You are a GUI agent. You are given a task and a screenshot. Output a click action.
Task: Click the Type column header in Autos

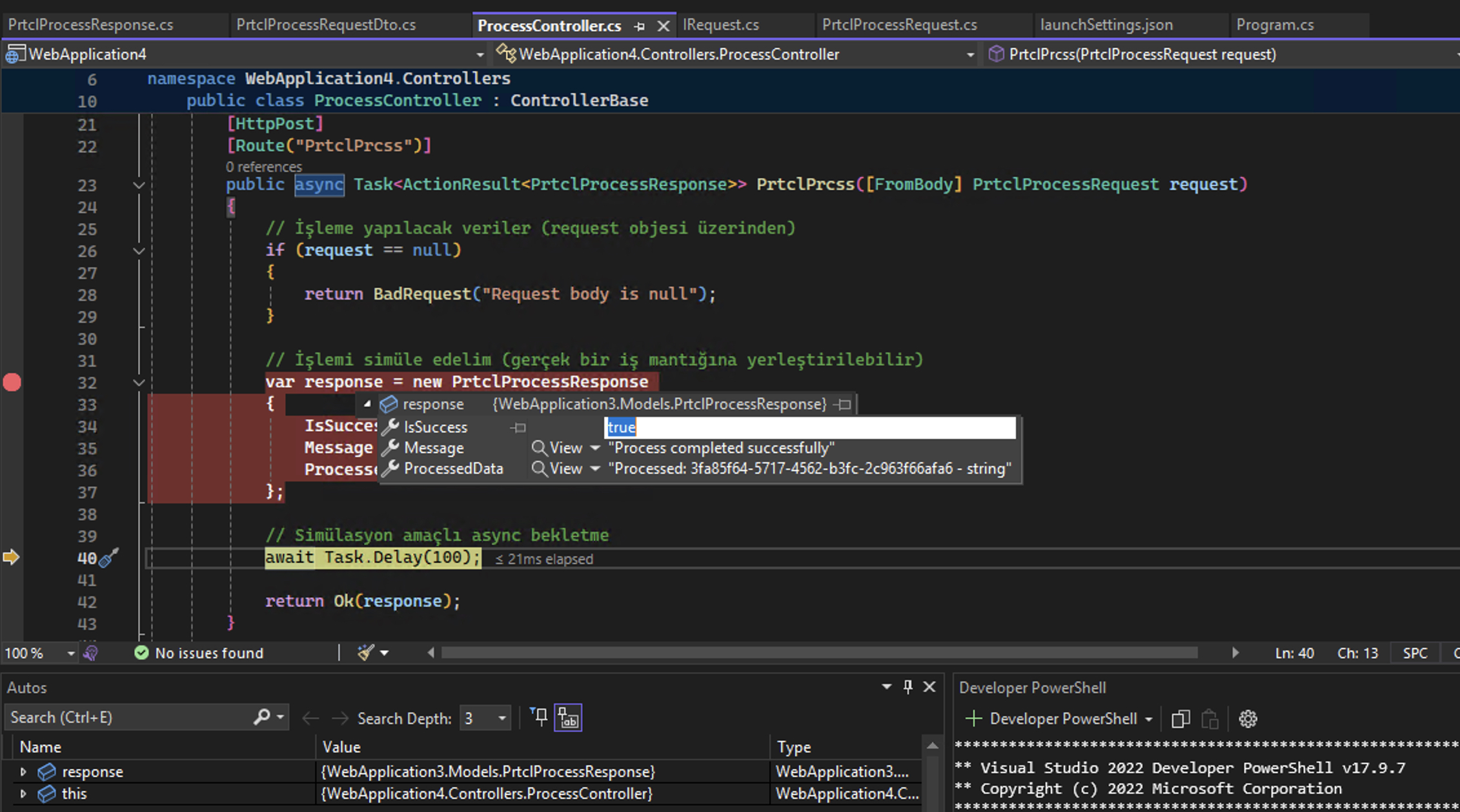(x=847, y=747)
